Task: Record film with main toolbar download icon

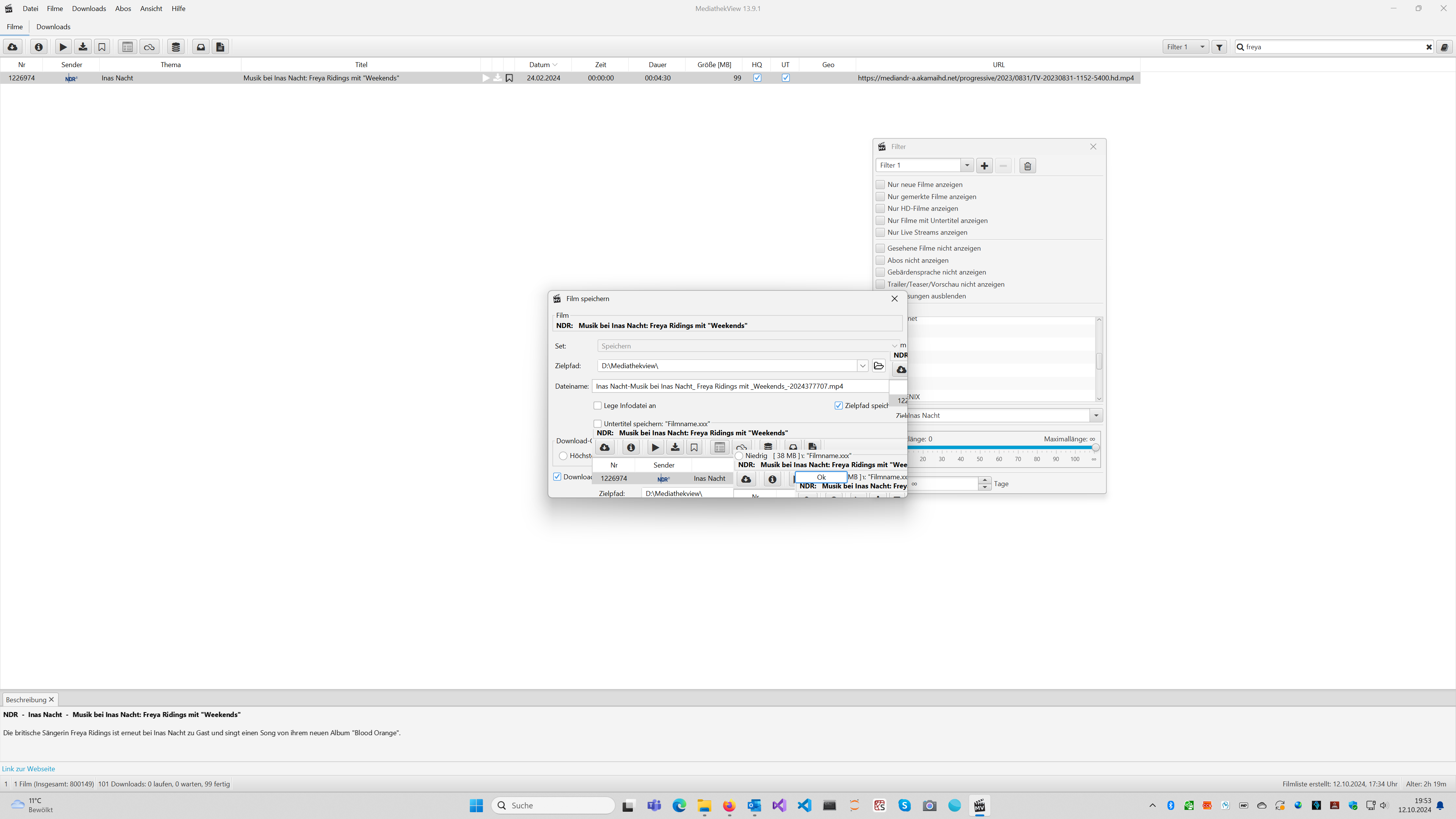Action: [x=83, y=47]
